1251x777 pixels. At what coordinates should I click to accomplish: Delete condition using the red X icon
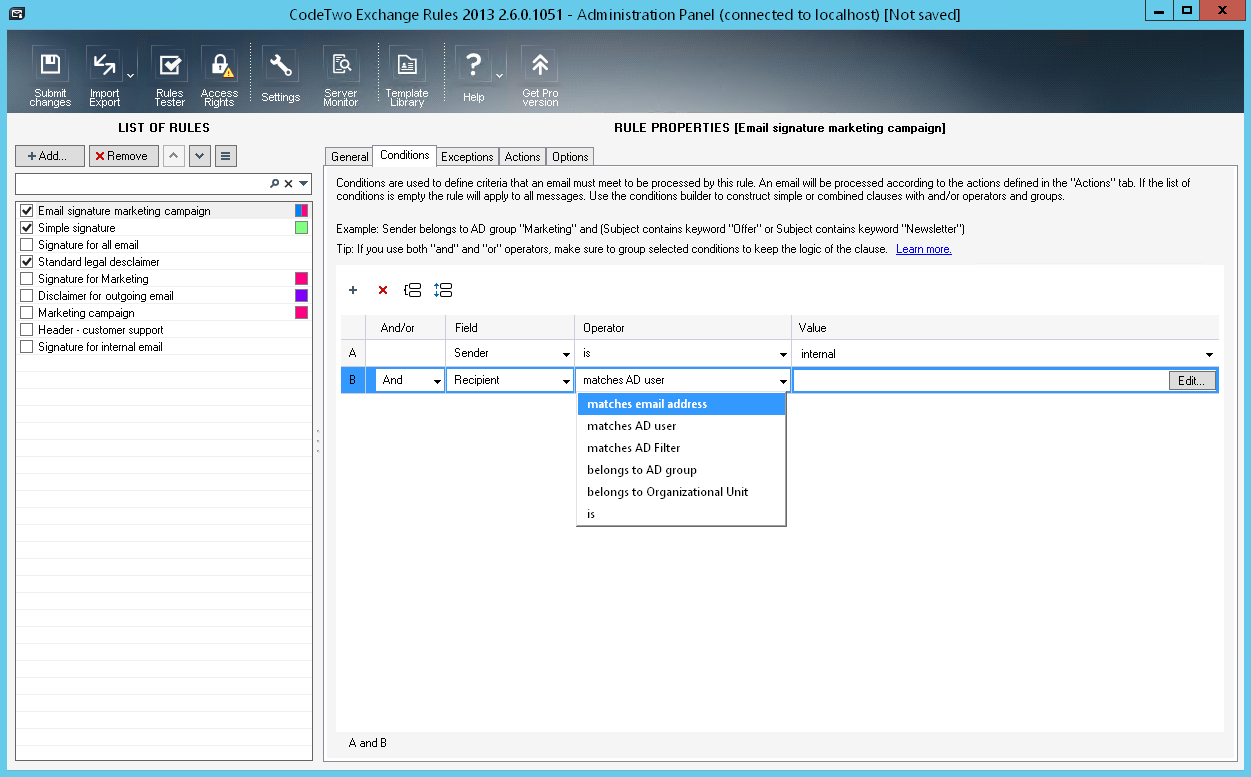382,290
